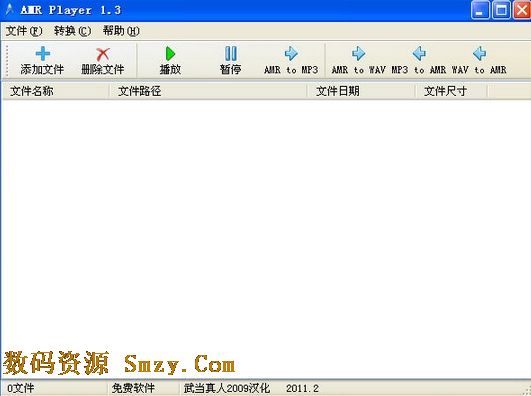531x396 pixels.
Task: Convert with the AMR to MP3 icon
Action: tap(291, 54)
